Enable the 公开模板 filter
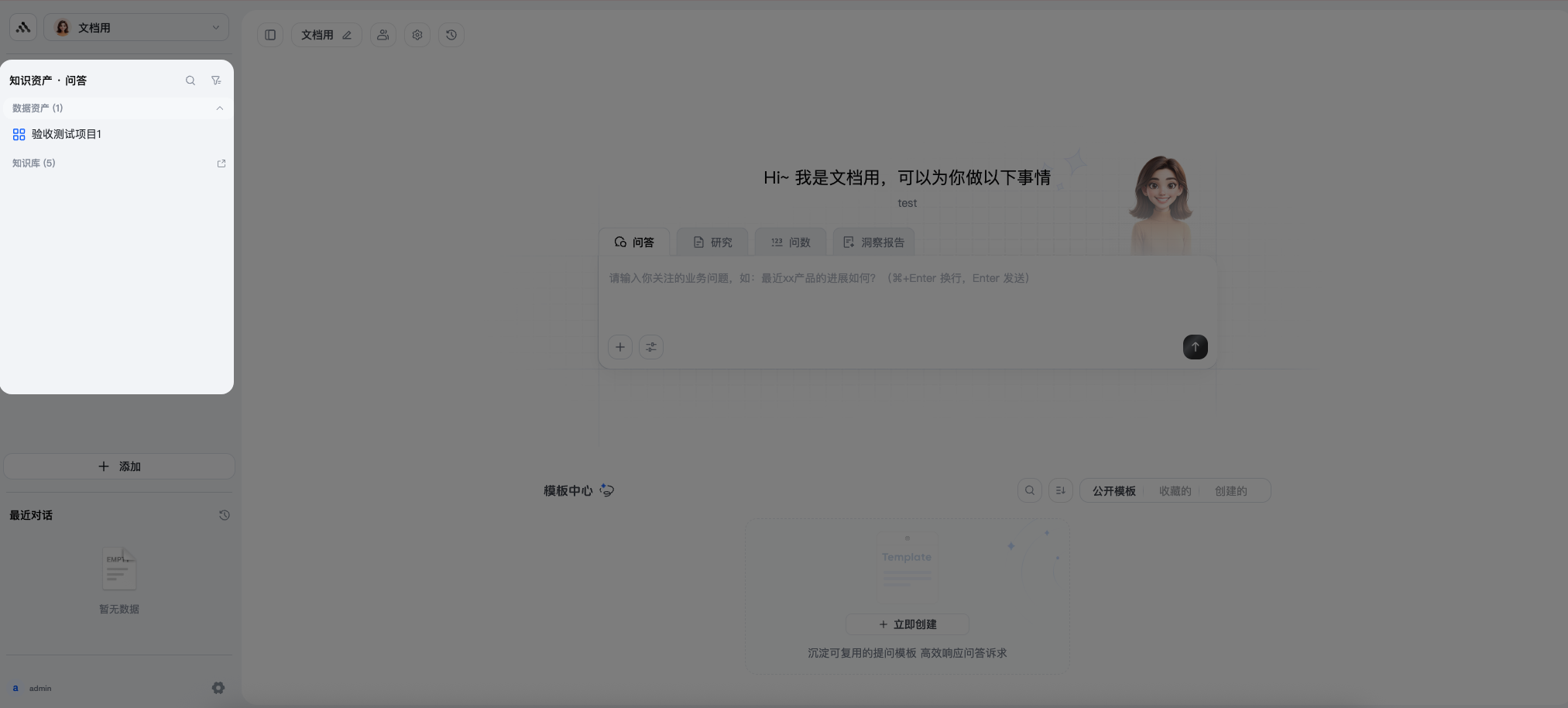The height and width of the screenshot is (708, 1568). 1113,490
